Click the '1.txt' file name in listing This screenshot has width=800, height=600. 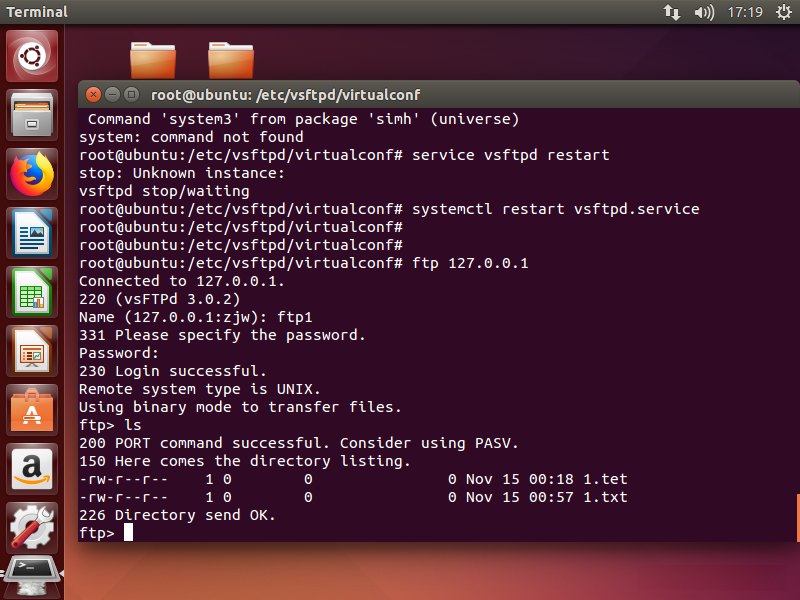pos(605,497)
